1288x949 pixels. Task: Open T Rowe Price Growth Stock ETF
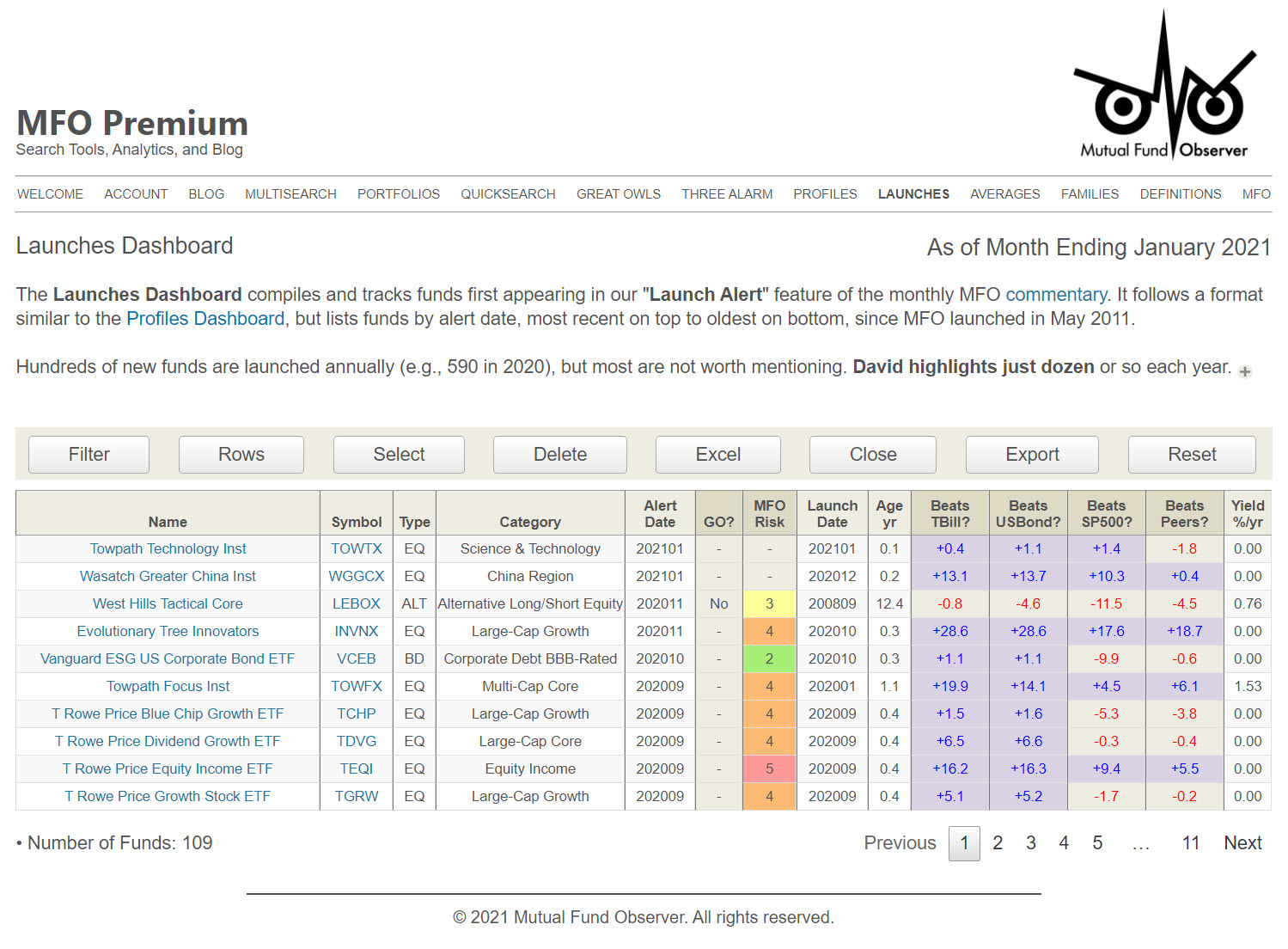(x=168, y=797)
